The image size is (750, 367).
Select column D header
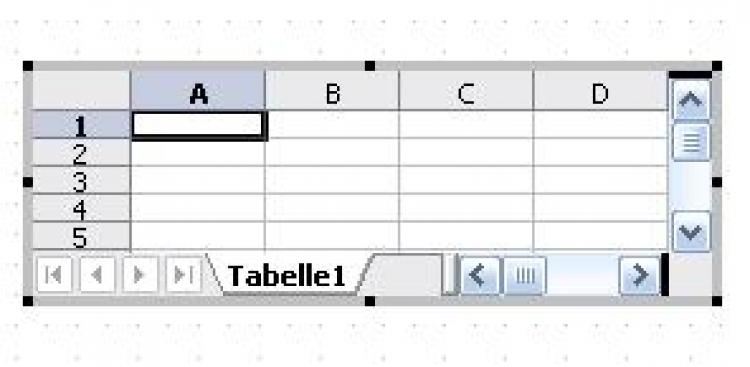tap(600, 91)
